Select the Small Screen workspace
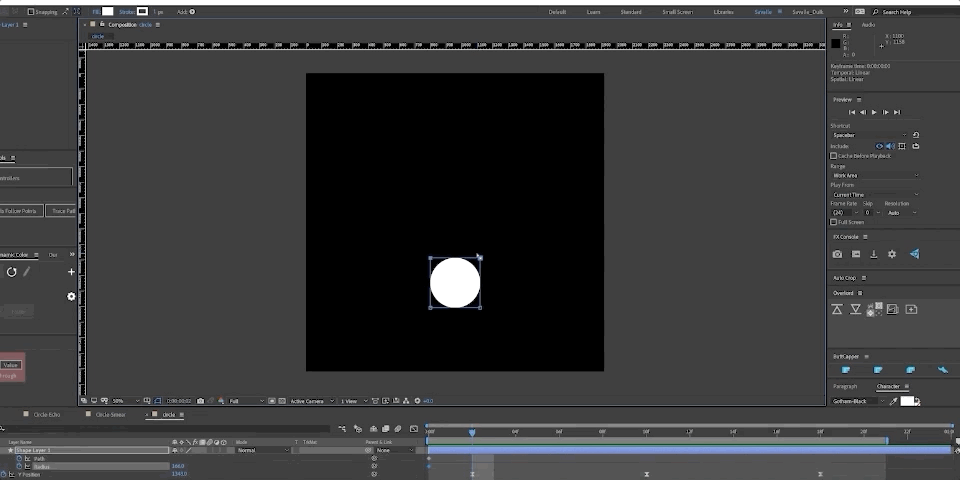This screenshot has width=960, height=480. tap(677, 12)
